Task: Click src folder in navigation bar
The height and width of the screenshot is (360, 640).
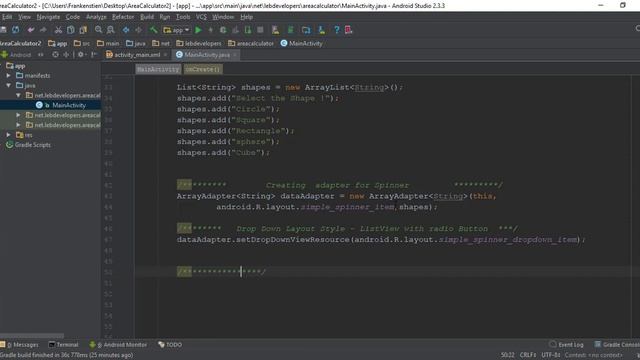Action: click(x=82, y=43)
